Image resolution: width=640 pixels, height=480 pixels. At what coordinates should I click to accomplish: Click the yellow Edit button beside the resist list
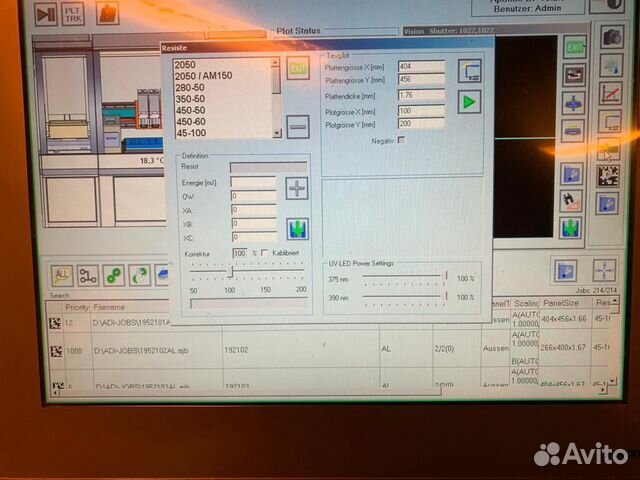coord(298,68)
